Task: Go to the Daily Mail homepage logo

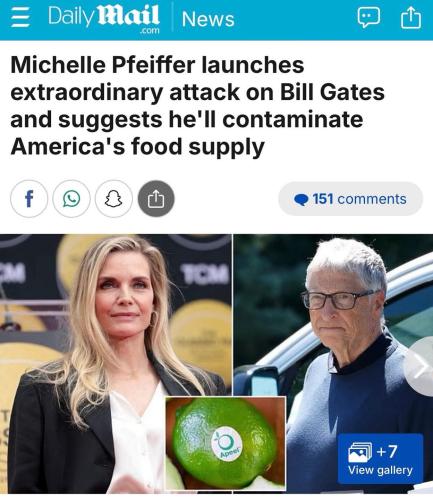Action: (104, 18)
